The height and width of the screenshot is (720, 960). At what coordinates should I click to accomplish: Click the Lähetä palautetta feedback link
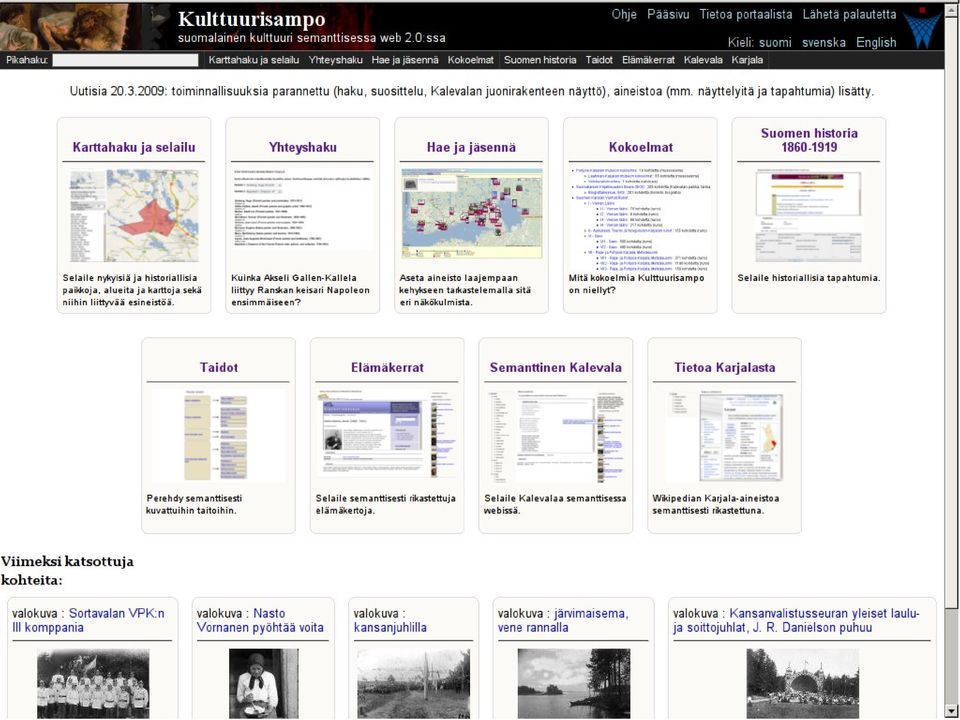coord(849,15)
